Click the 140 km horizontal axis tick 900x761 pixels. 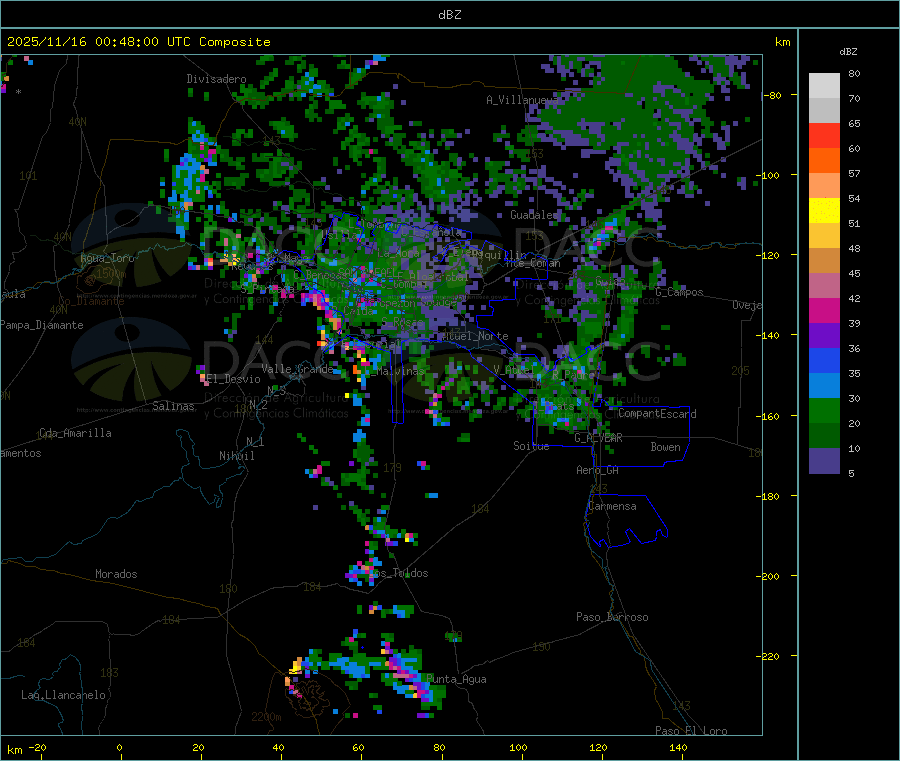[x=678, y=748]
